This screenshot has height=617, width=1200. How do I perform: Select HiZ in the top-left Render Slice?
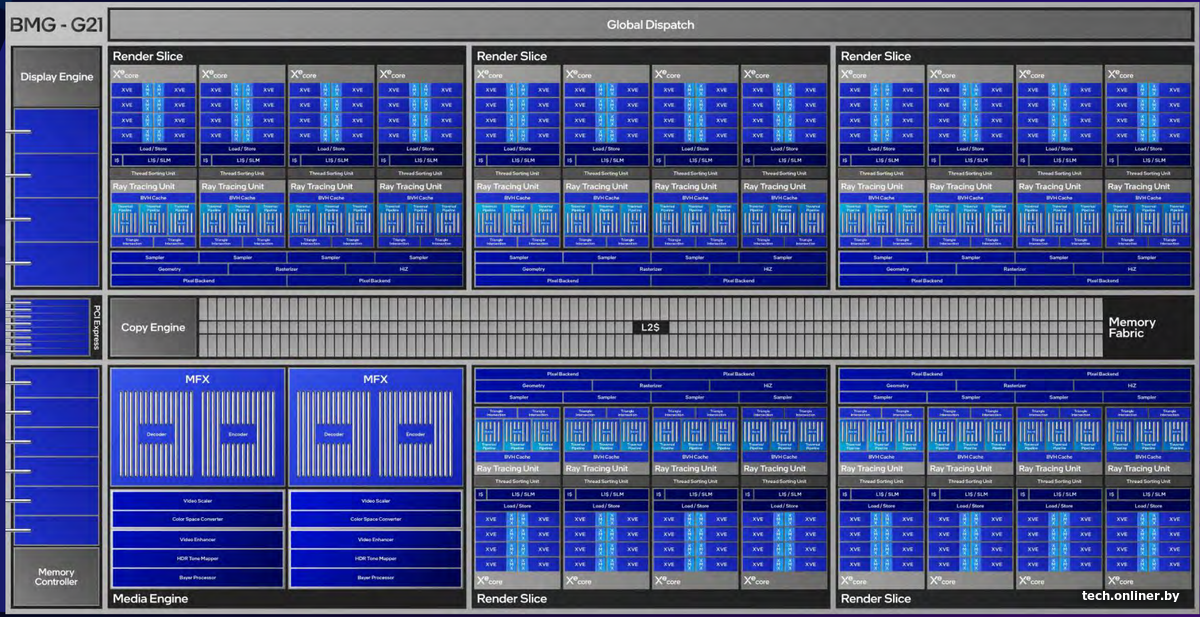(x=404, y=269)
